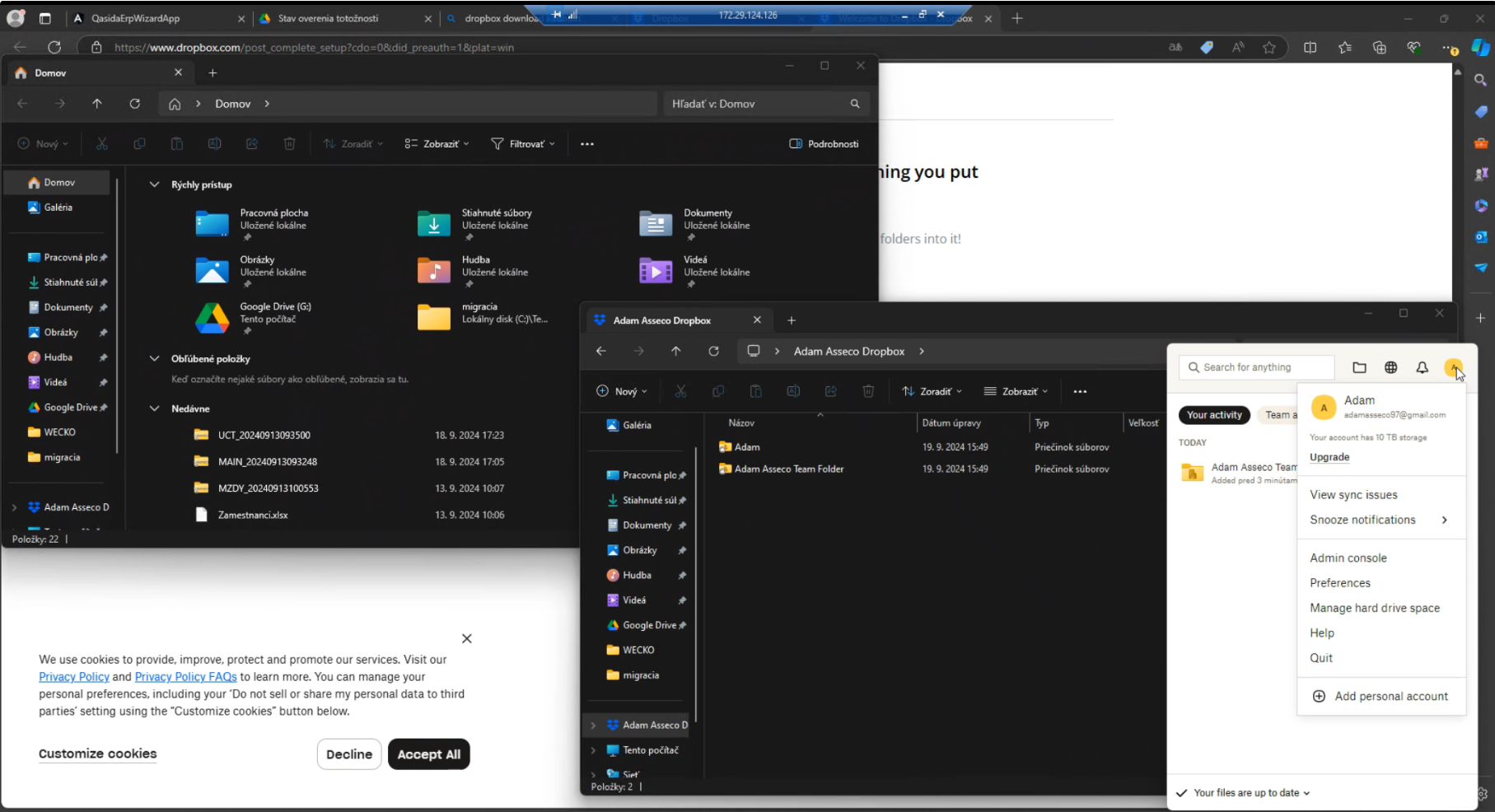Open Zoradiť dropdown in Dropbox explorer window
The height and width of the screenshot is (812, 1495).
click(932, 391)
